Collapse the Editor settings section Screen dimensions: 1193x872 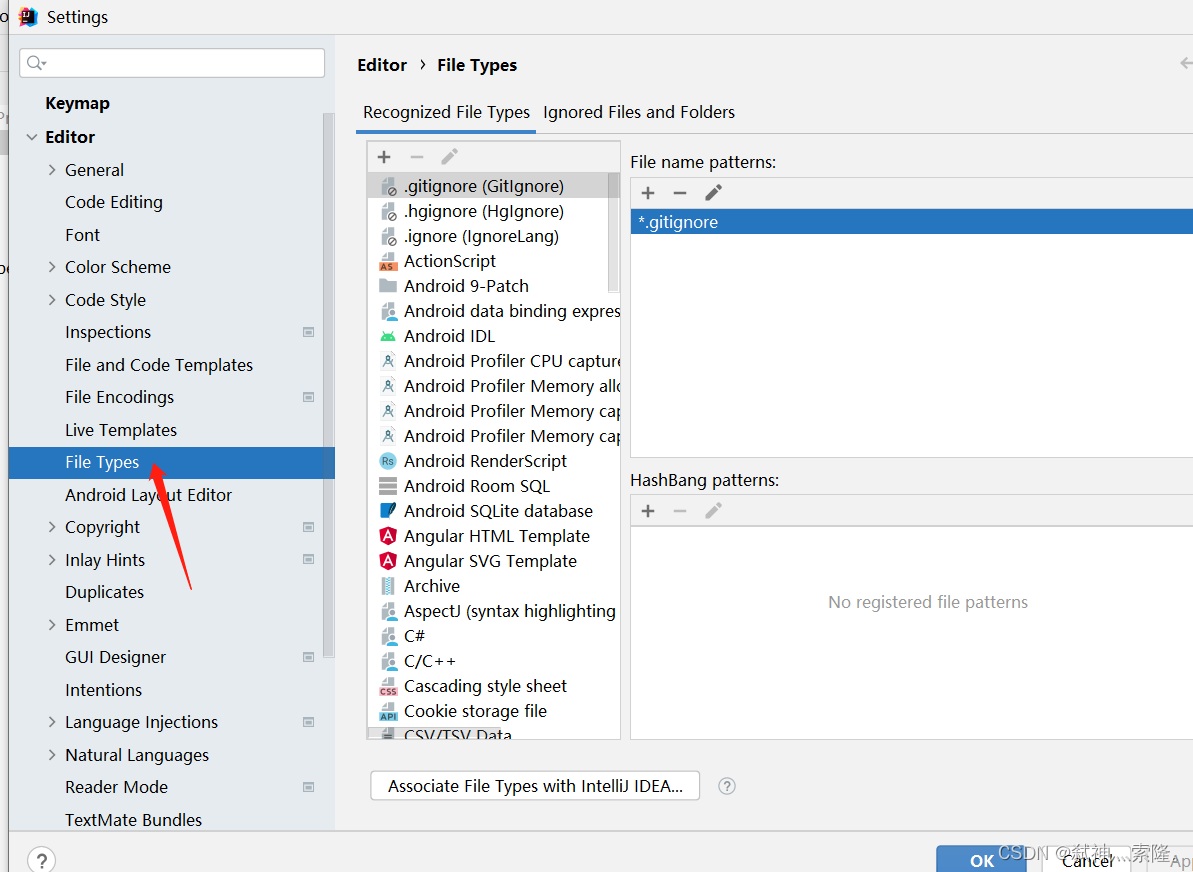coord(32,137)
